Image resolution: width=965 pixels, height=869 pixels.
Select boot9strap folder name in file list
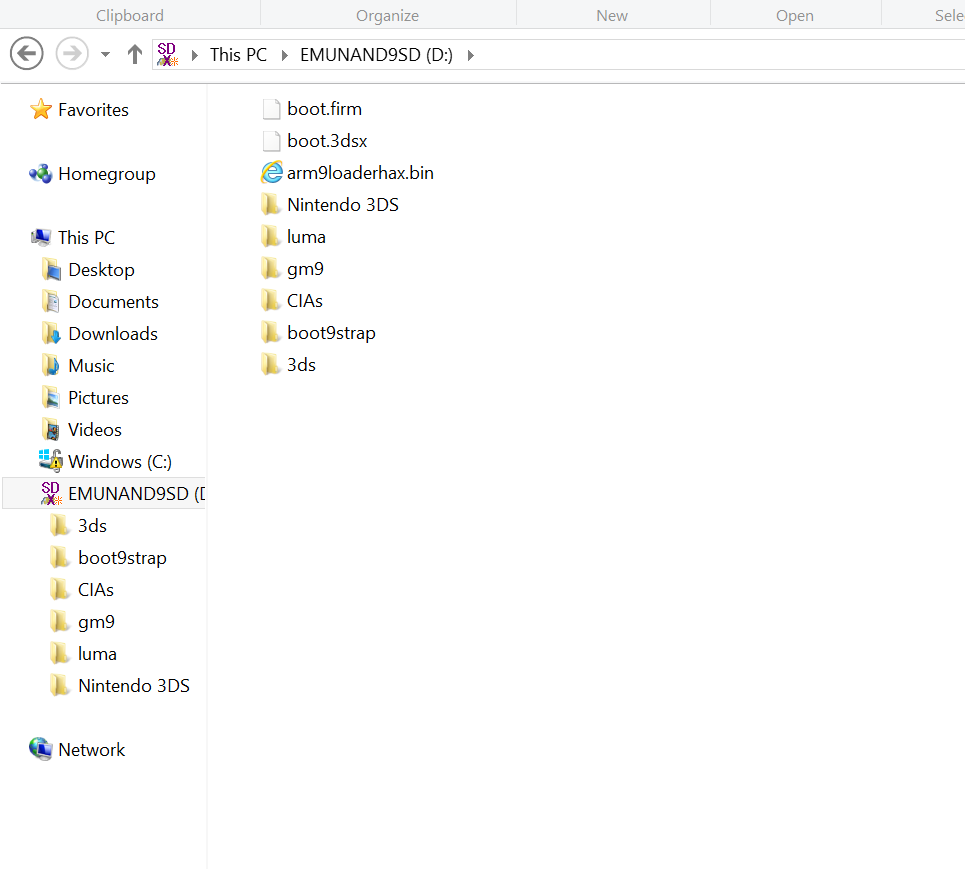(x=331, y=333)
